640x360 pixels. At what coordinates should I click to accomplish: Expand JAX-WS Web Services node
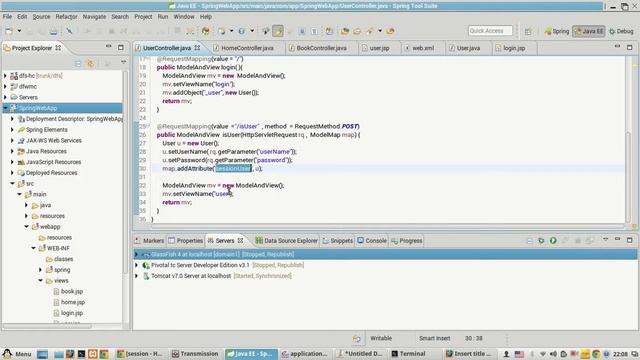pos(12,140)
